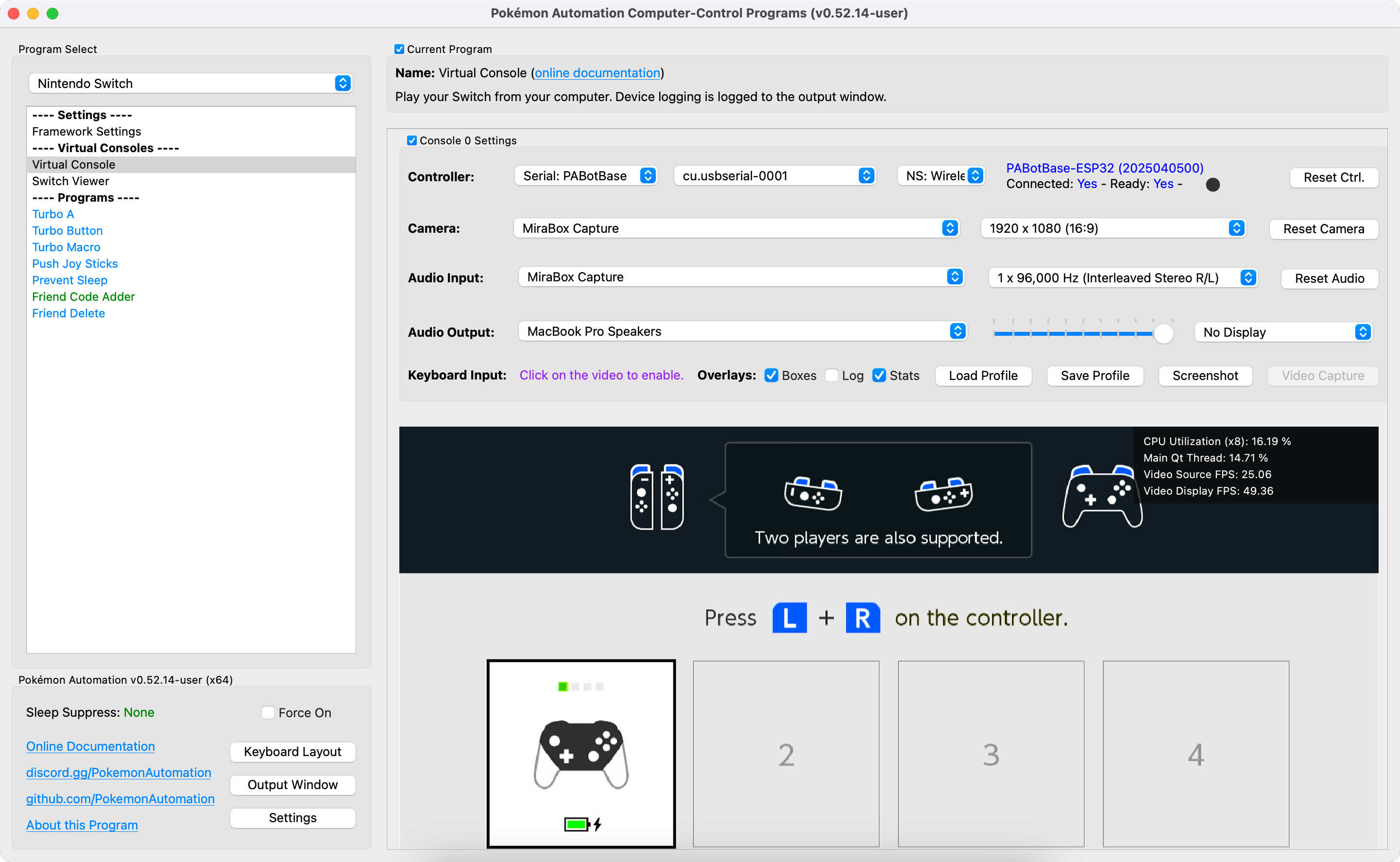Adjust the audio output volume slider

(x=1163, y=333)
